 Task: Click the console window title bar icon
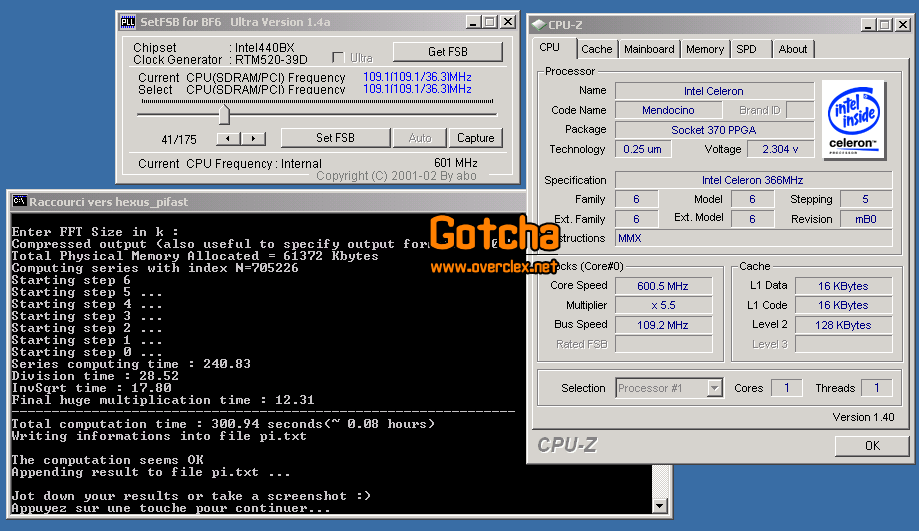click(x=19, y=201)
